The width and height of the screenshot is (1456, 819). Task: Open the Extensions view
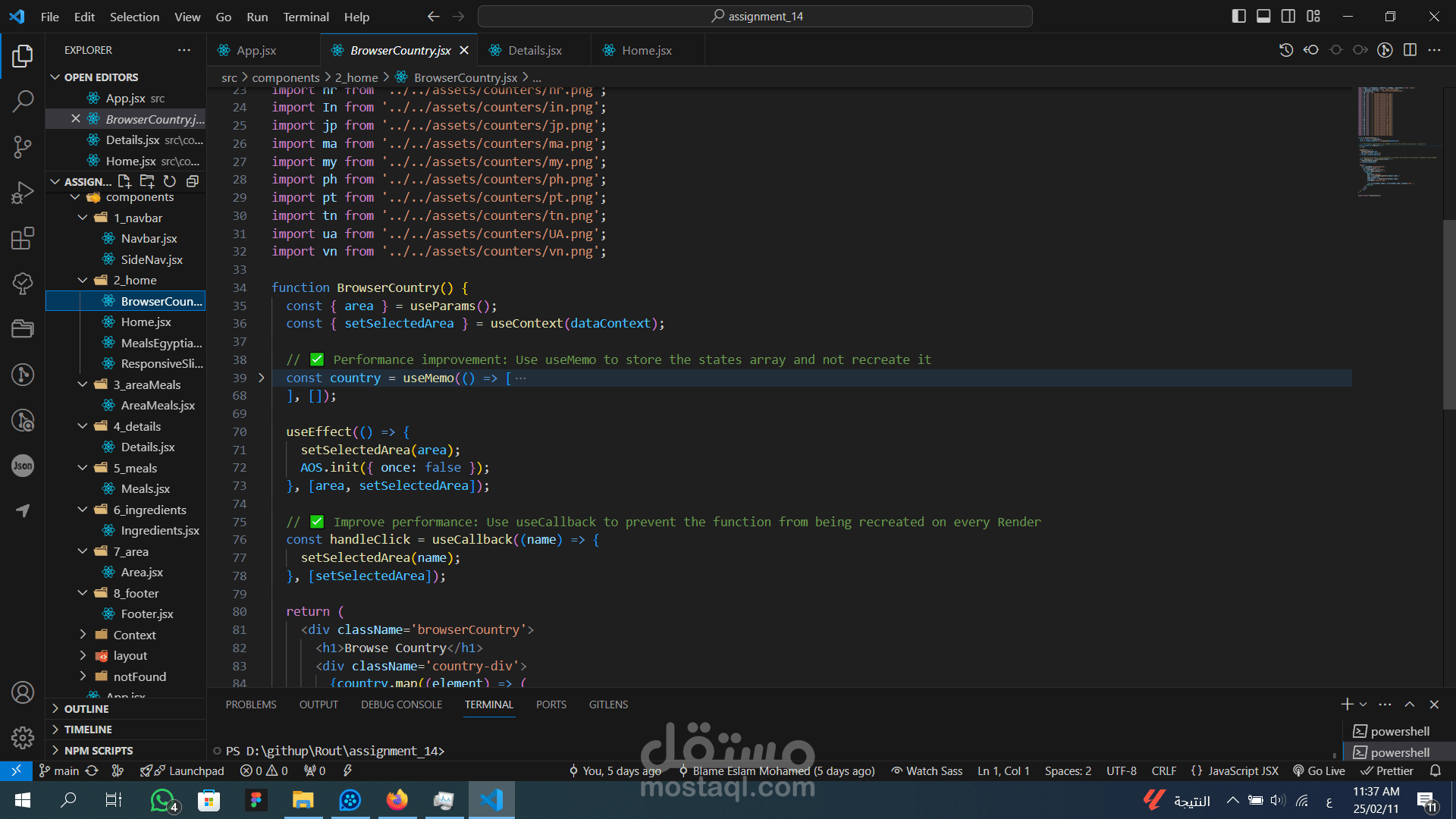pyautogui.click(x=23, y=238)
